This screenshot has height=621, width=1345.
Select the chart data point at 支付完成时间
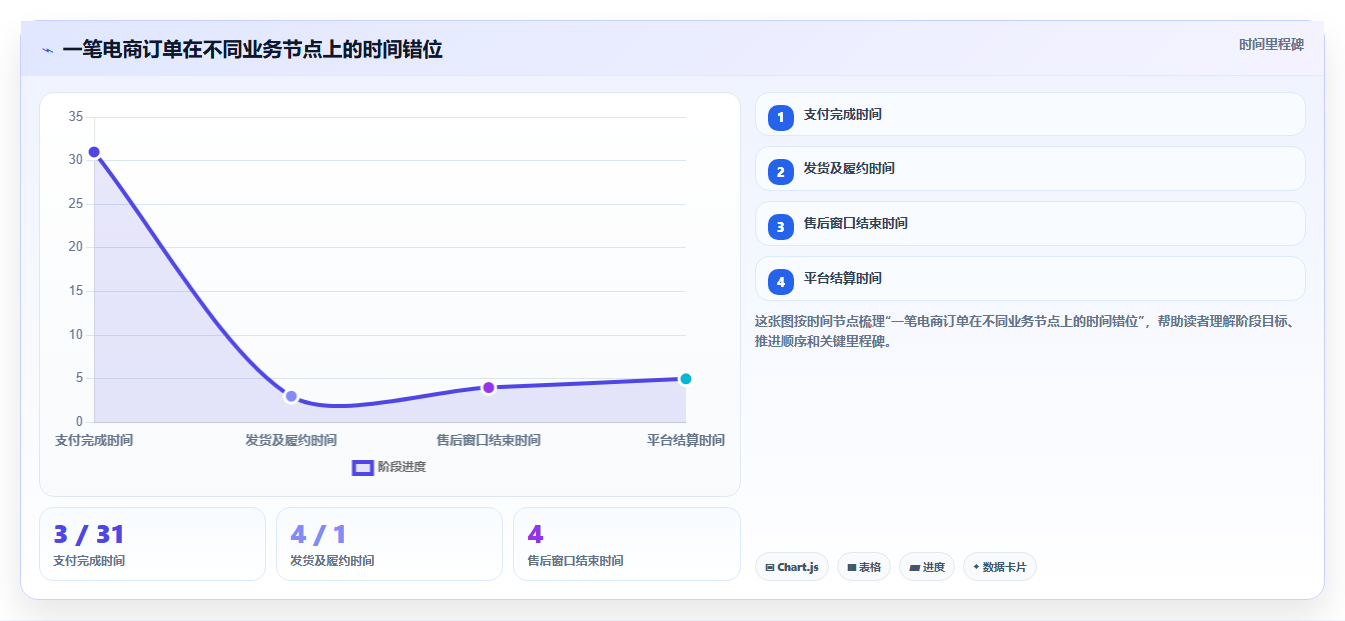click(x=94, y=152)
